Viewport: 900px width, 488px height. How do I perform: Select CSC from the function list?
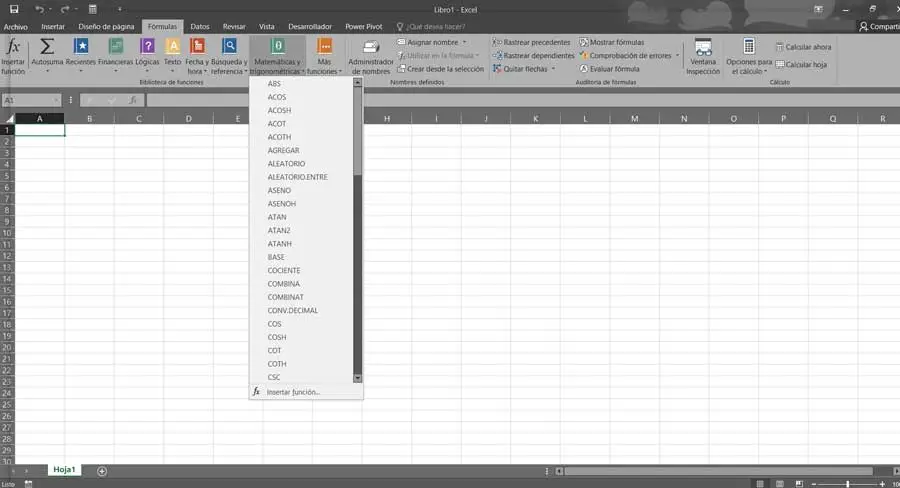coord(302,377)
